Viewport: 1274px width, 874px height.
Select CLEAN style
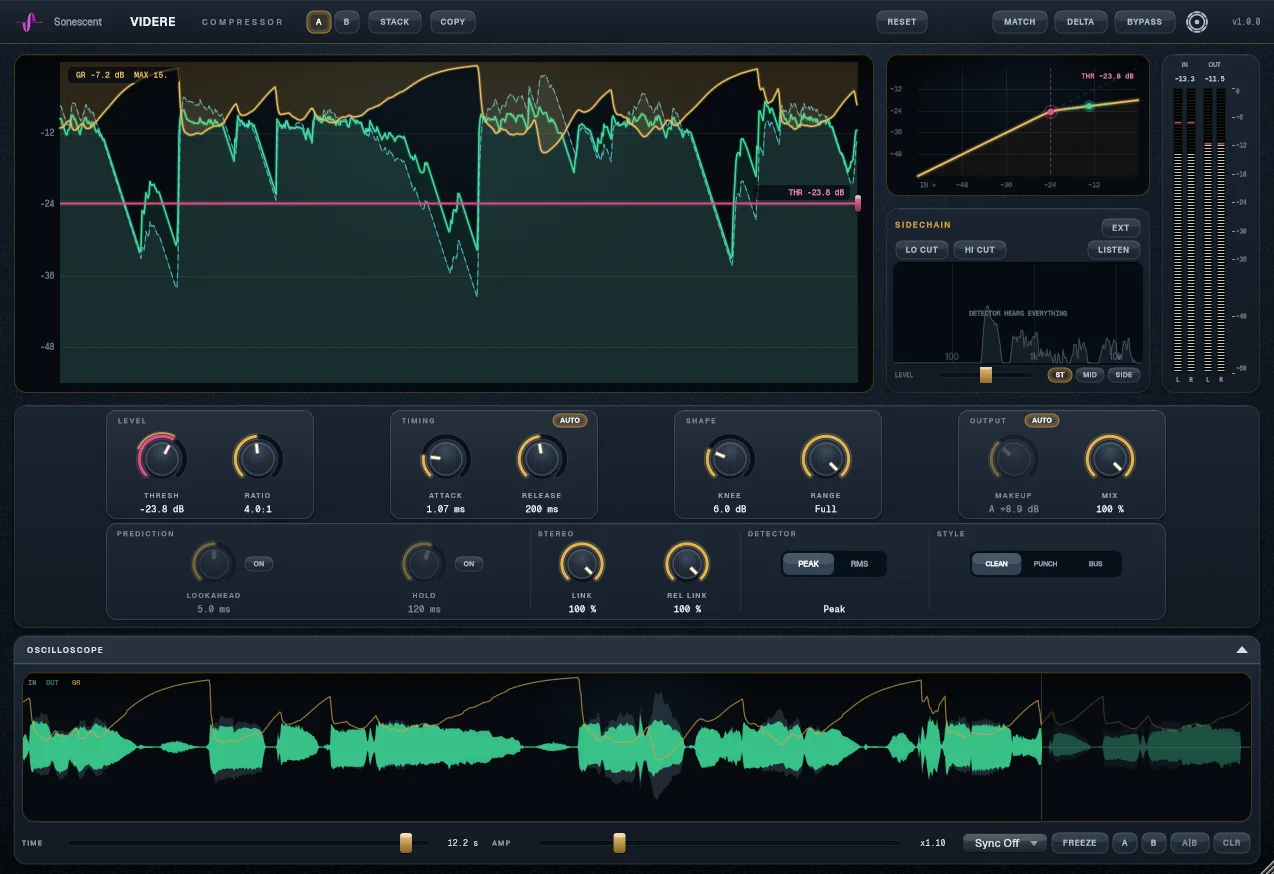click(997, 564)
